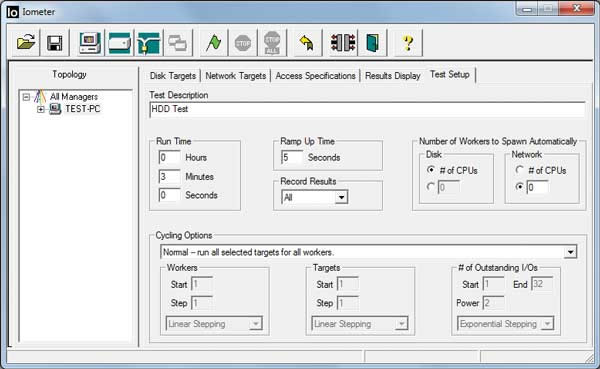Exit Iometer via door icon
600x369 pixels.
[372, 42]
